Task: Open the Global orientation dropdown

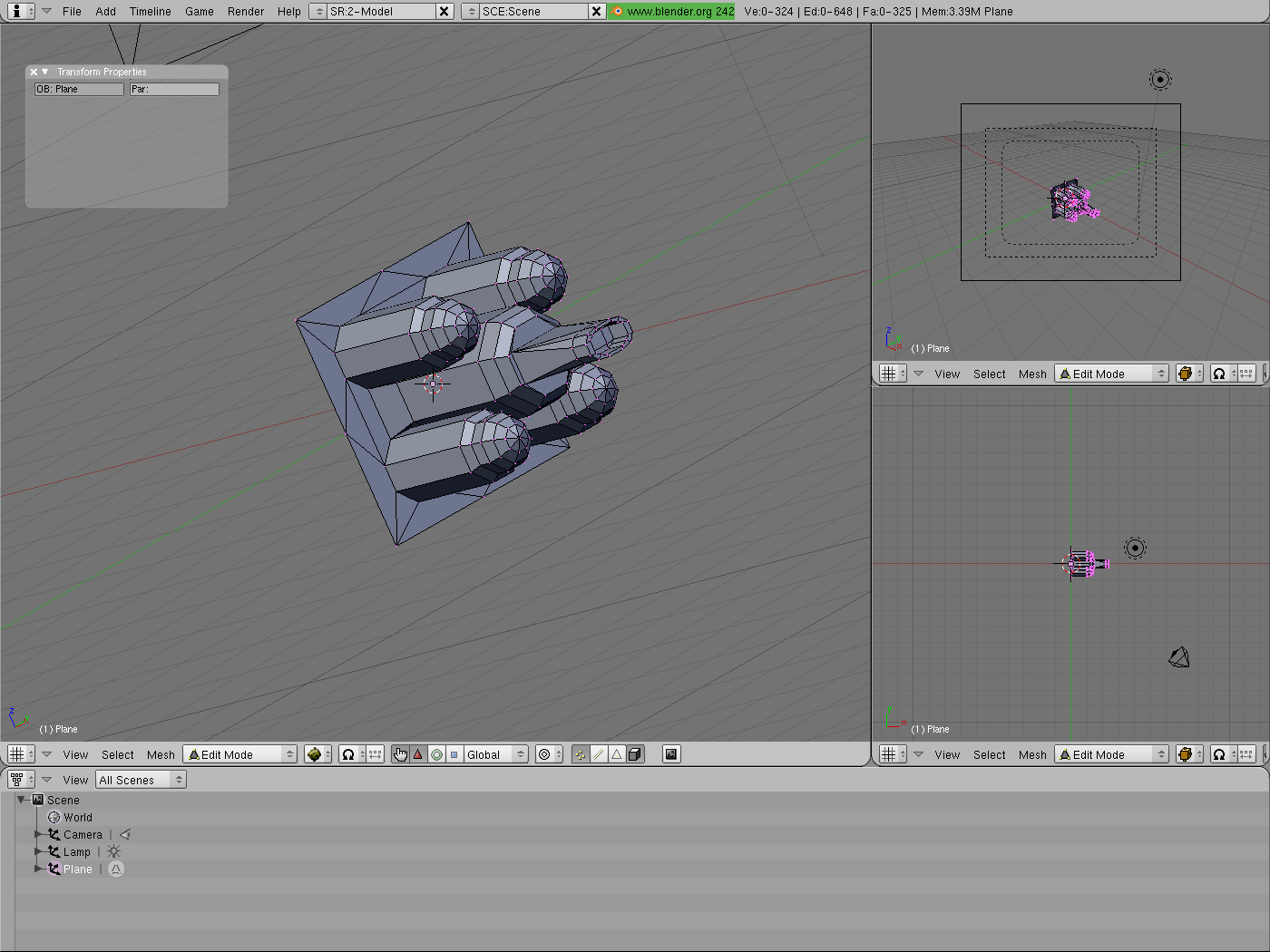Action: click(x=495, y=754)
